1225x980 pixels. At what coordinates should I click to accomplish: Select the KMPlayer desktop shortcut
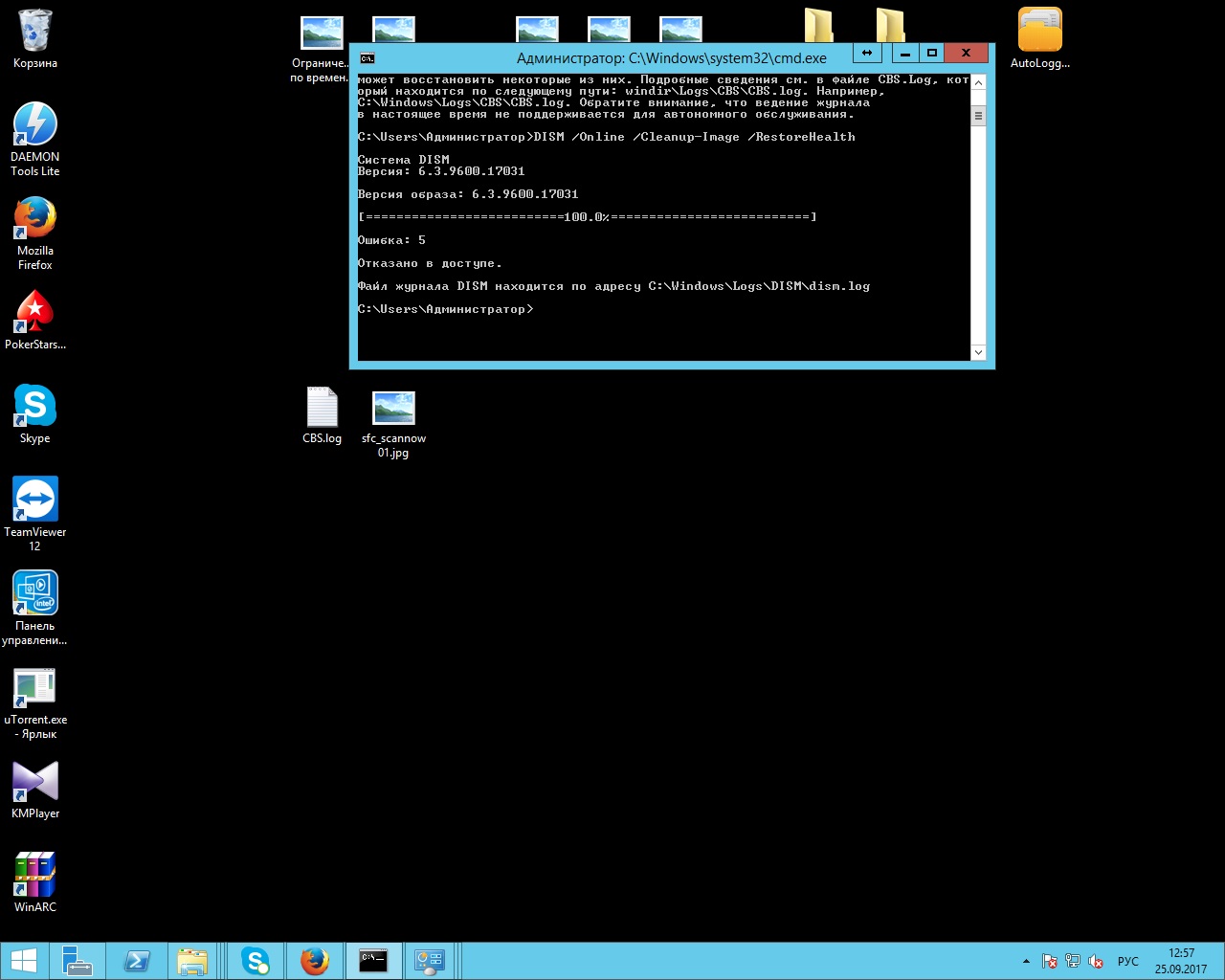tap(35, 781)
